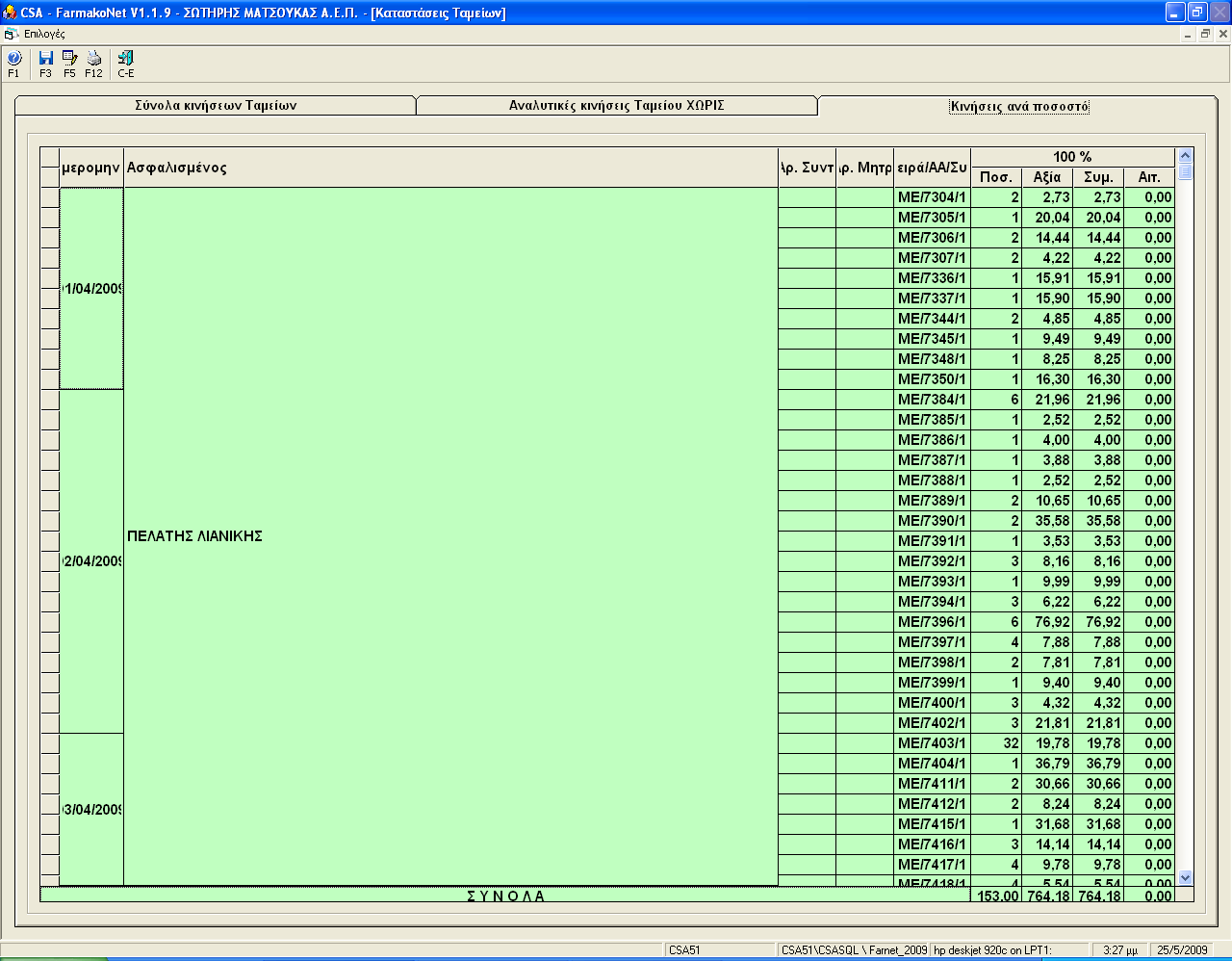Viewport: 1232px width, 961px height.
Task: Click the Συμ. column header
Action: click(x=1098, y=177)
